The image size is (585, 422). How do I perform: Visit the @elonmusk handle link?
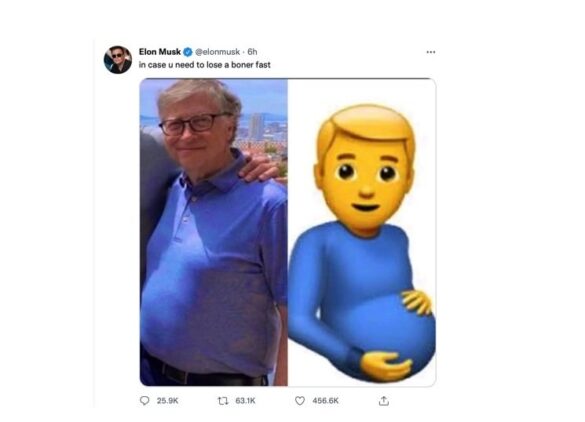click(x=218, y=52)
